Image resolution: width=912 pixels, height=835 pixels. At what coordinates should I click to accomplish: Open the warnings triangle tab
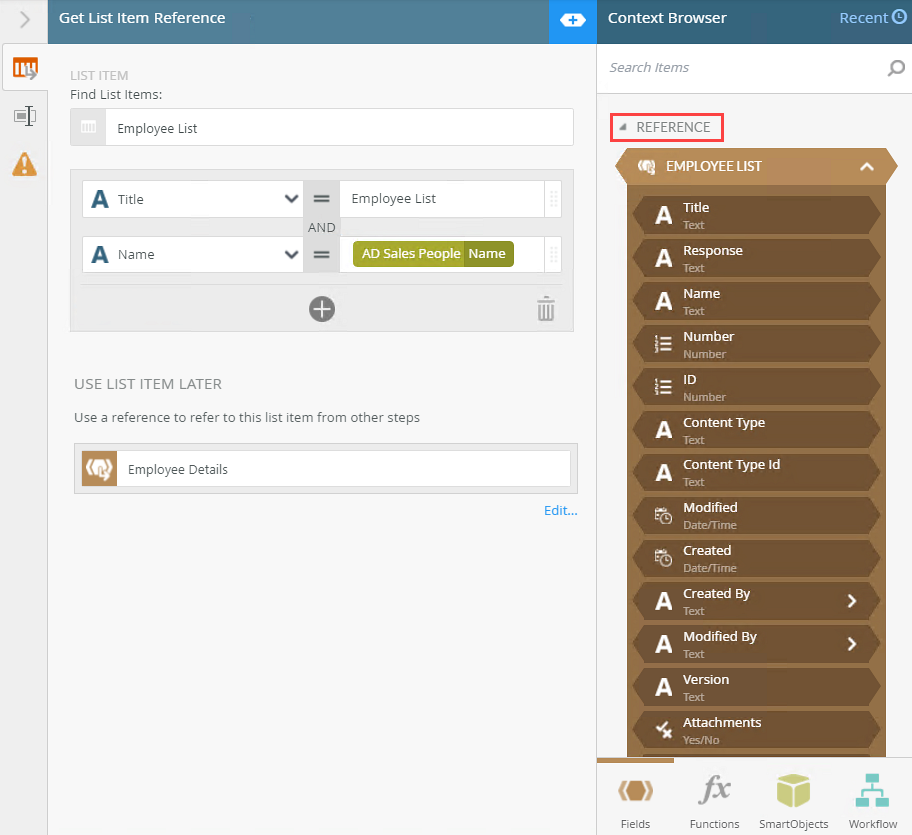[x=24, y=164]
